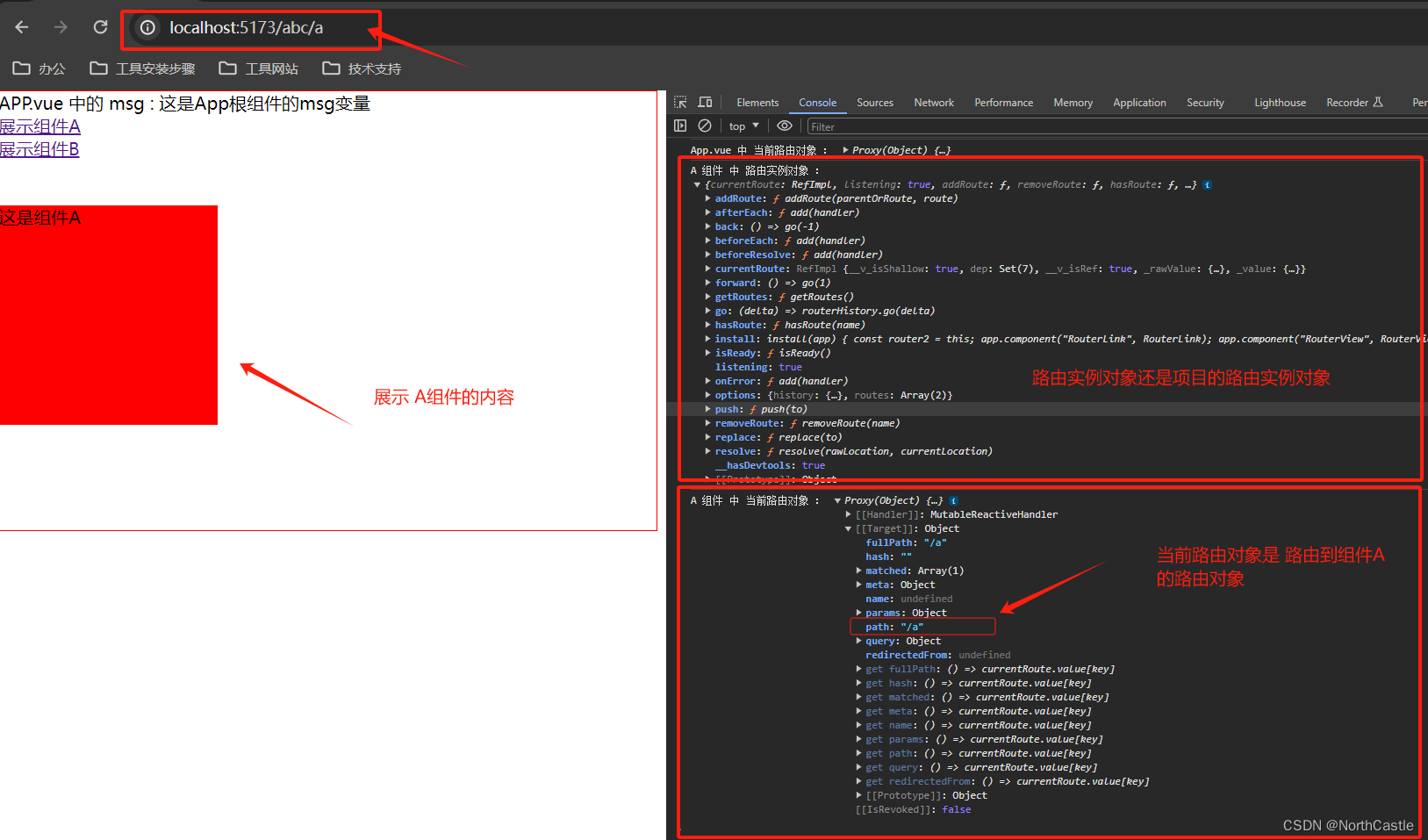
Task: Open the Application tab
Action: tap(1139, 103)
